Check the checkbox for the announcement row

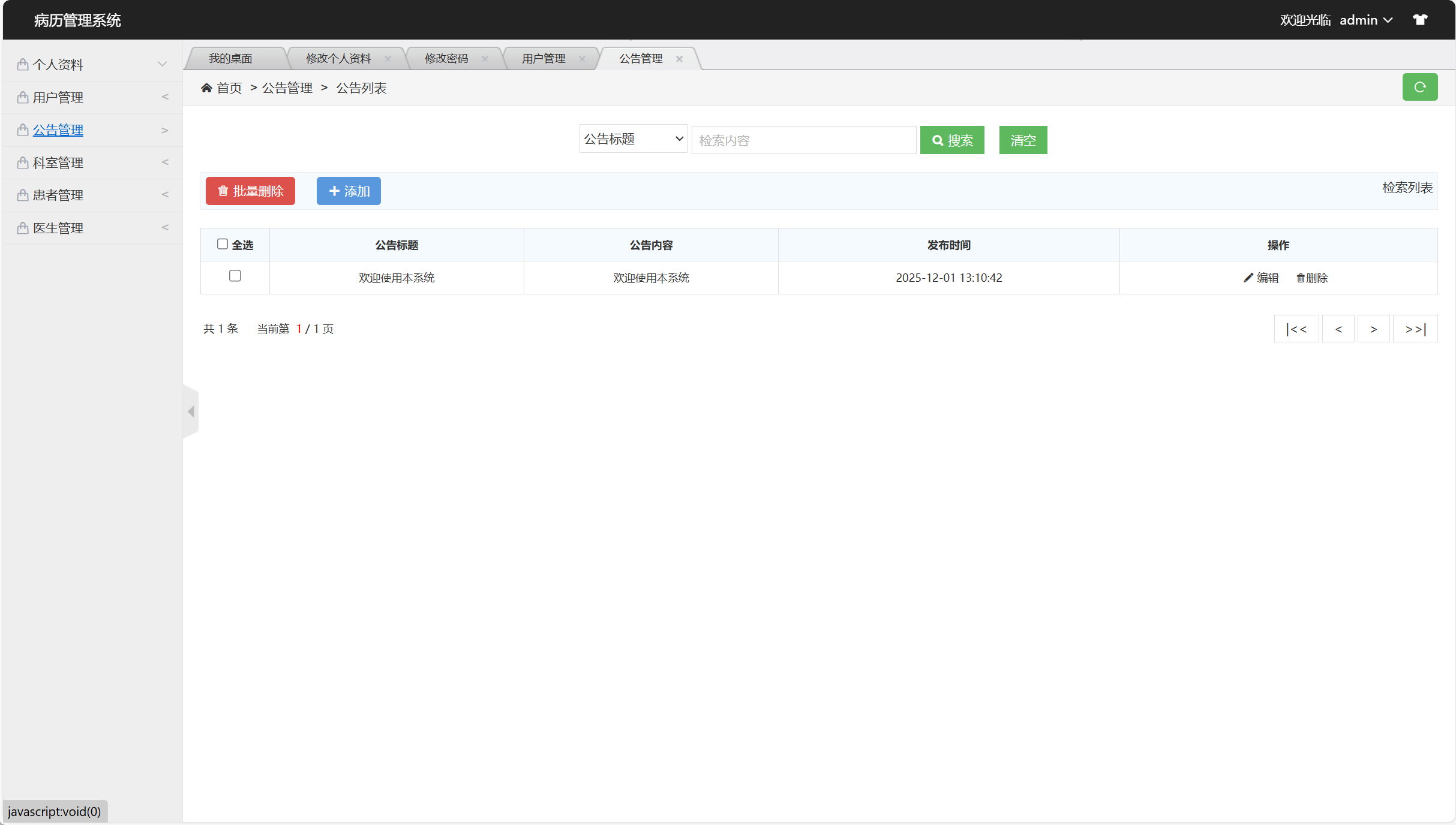pos(235,276)
